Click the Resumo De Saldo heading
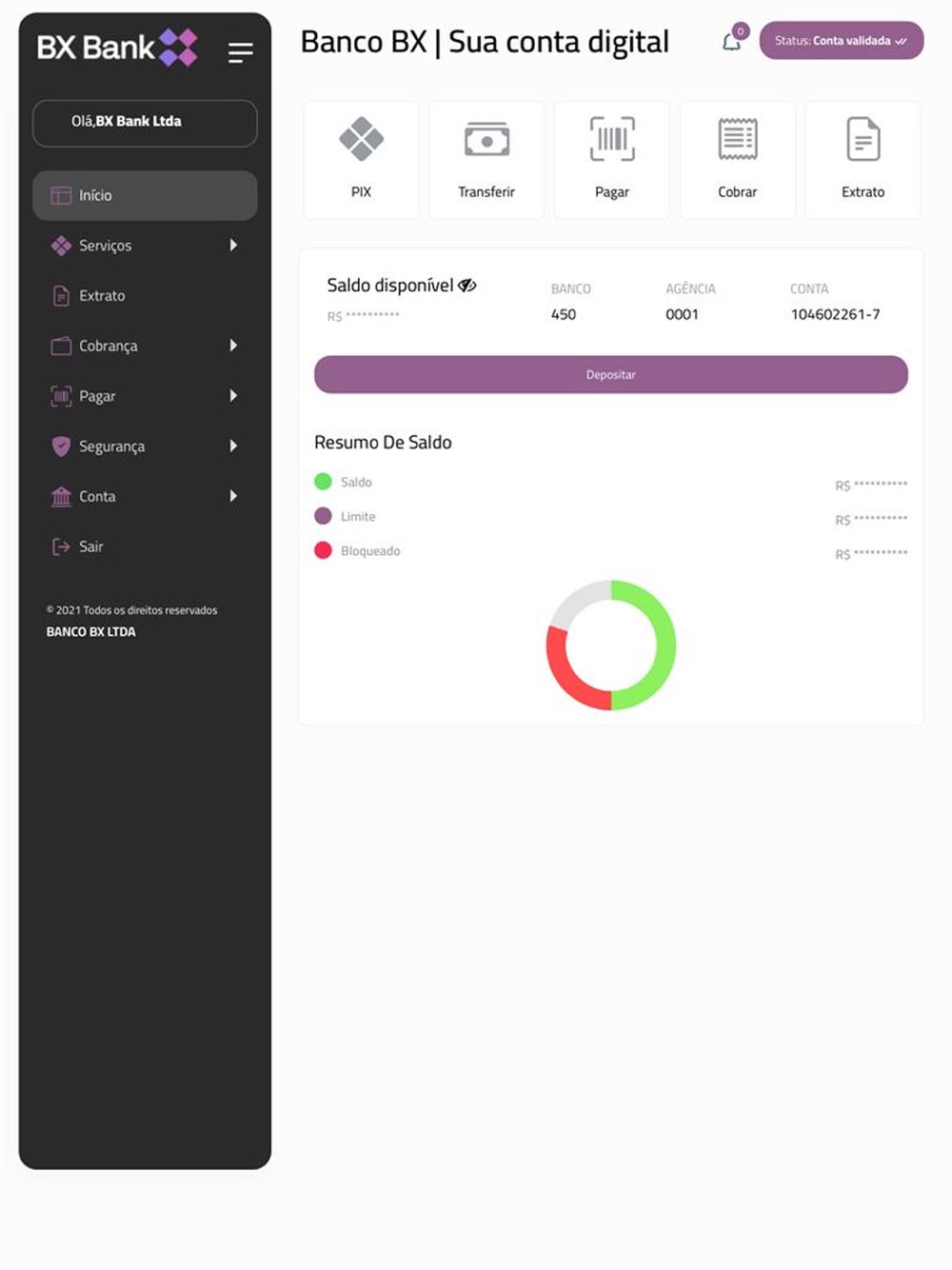This screenshot has width=952, height=1270. click(x=383, y=442)
